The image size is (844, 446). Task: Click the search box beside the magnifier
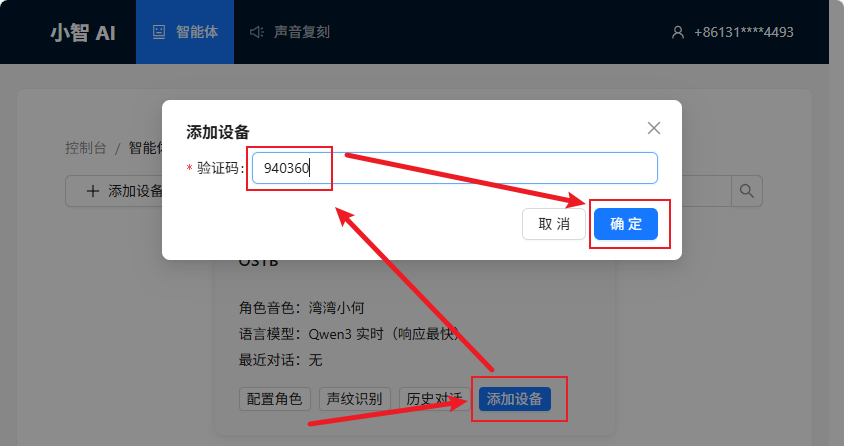pyautogui.click(x=705, y=190)
